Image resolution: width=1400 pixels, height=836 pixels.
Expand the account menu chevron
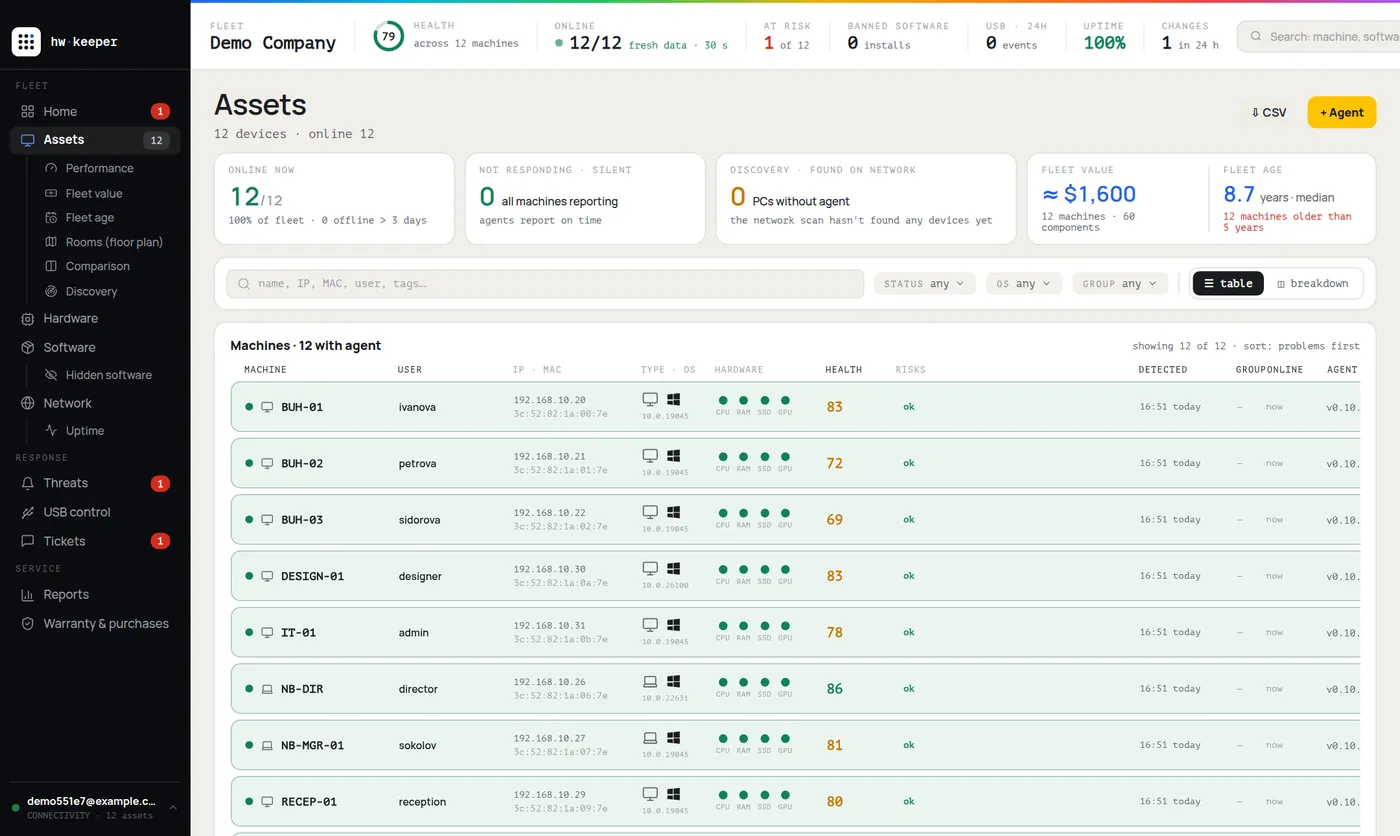(172, 807)
